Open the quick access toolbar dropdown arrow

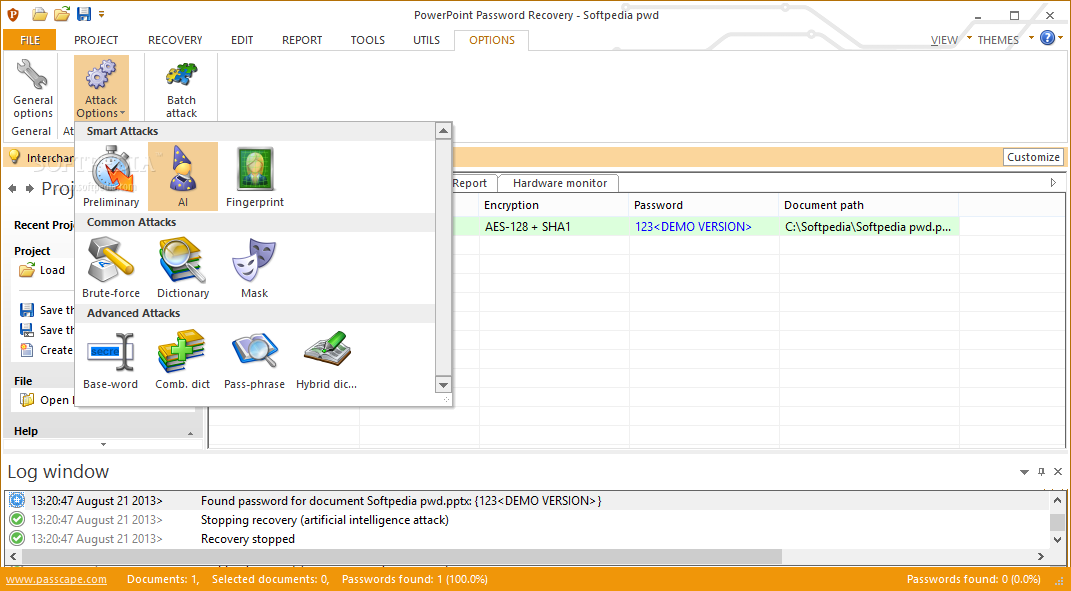[102, 14]
